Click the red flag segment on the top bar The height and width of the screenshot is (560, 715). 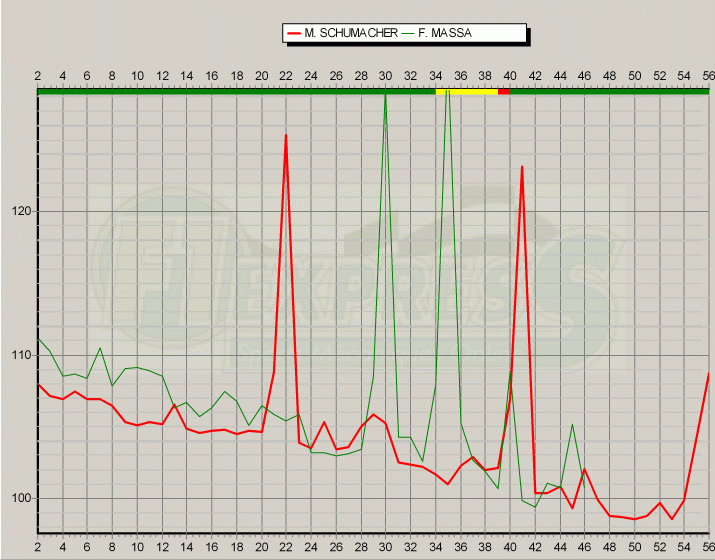click(x=504, y=91)
